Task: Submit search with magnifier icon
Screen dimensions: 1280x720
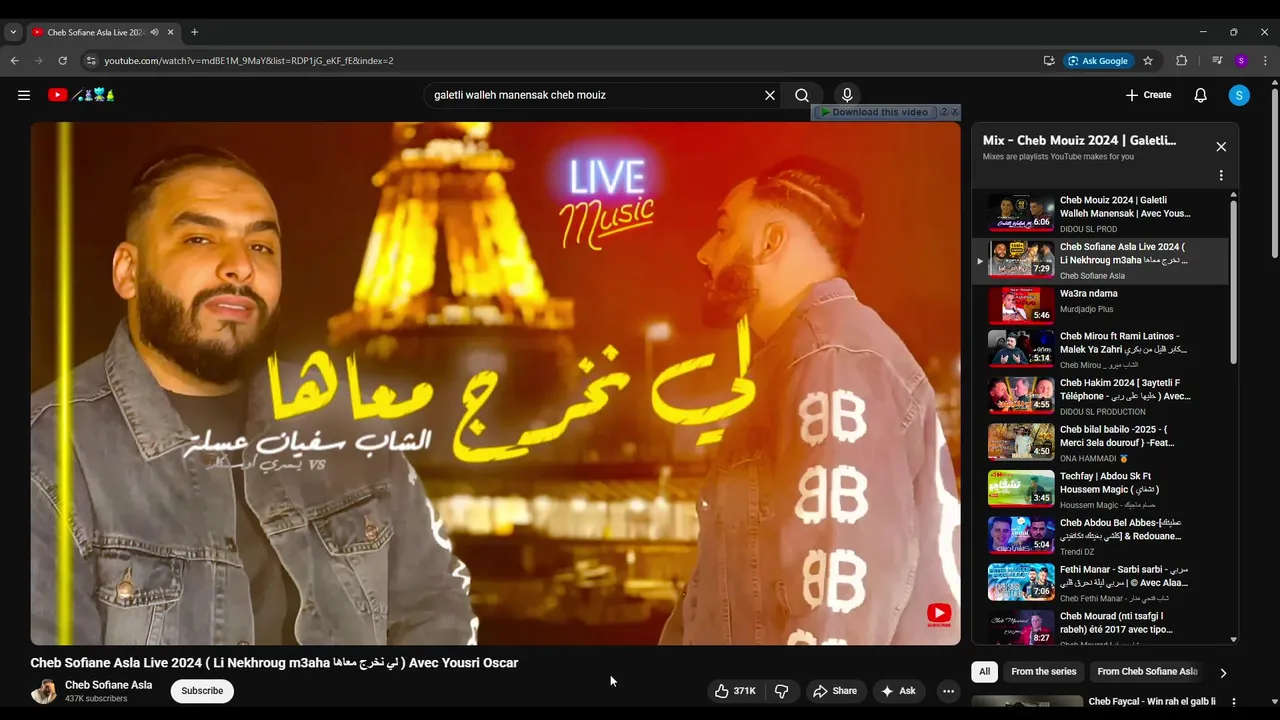Action: click(802, 95)
